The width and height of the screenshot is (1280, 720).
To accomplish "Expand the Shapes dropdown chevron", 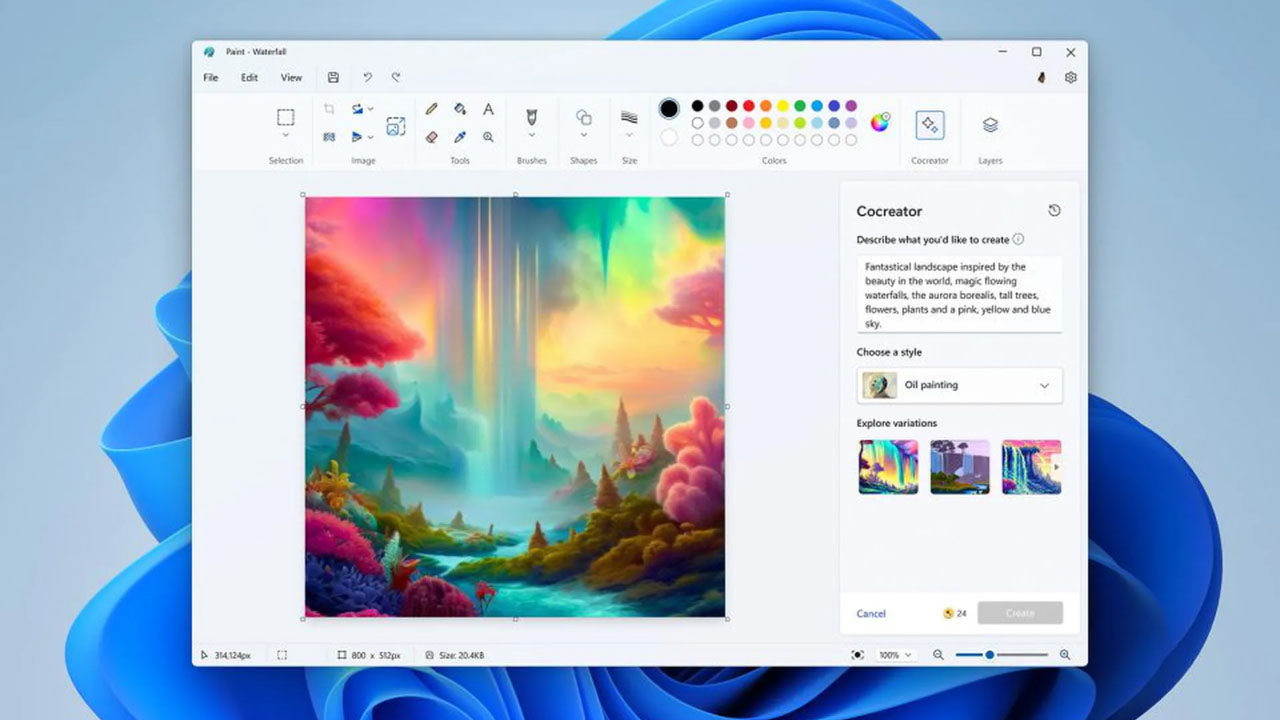I will pyautogui.click(x=584, y=135).
